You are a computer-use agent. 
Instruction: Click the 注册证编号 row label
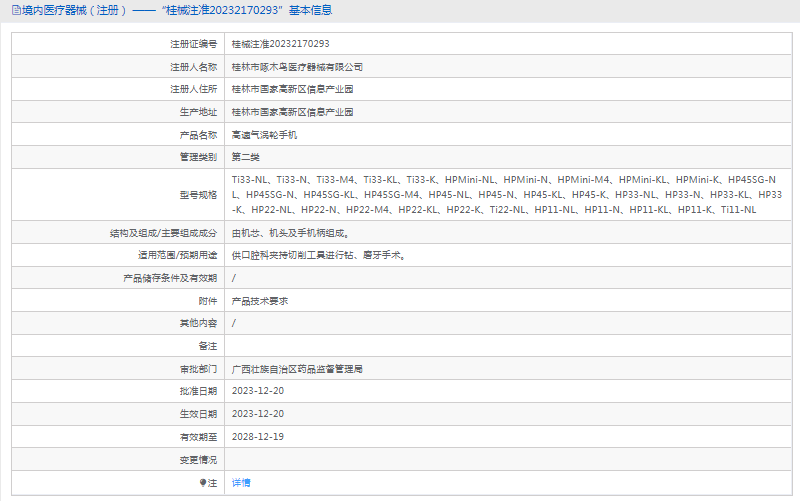193,44
